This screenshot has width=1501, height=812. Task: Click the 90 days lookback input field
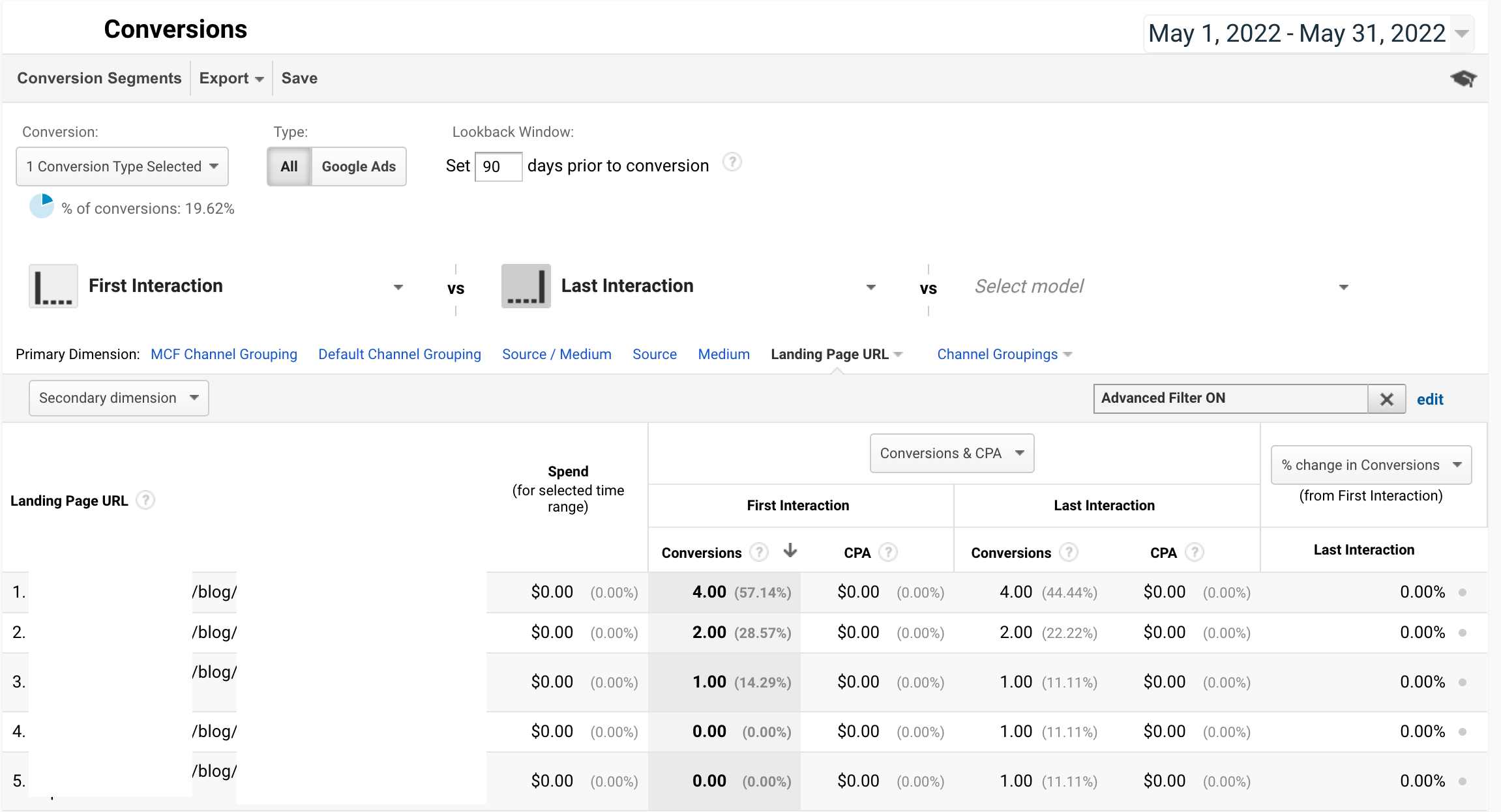498,166
